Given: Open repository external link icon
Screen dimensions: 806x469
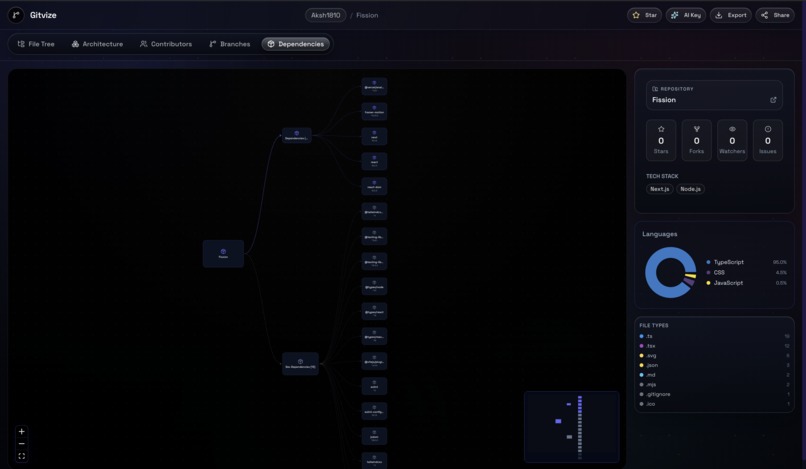Looking at the screenshot, I should (x=773, y=100).
